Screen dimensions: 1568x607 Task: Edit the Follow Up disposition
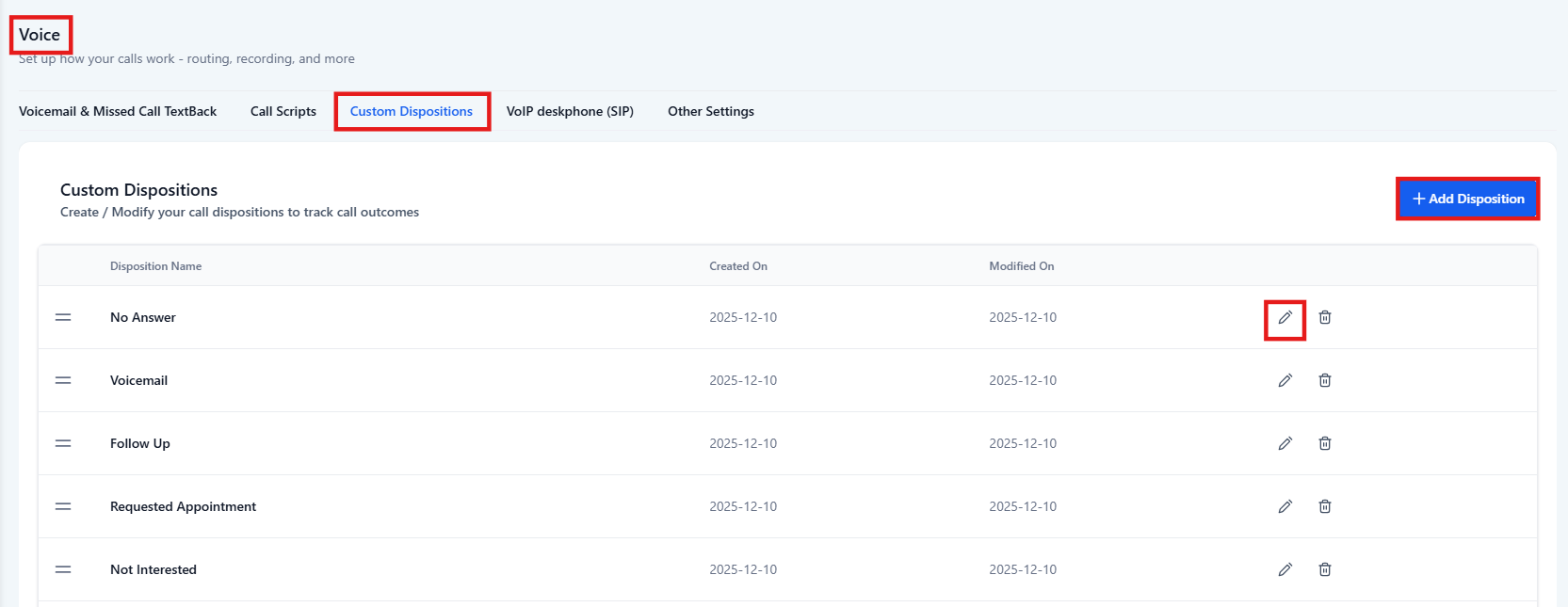(1285, 444)
